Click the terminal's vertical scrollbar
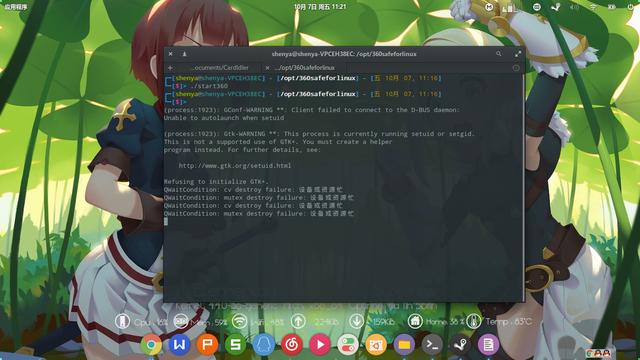The width and height of the screenshot is (640, 360). (x=523, y=188)
